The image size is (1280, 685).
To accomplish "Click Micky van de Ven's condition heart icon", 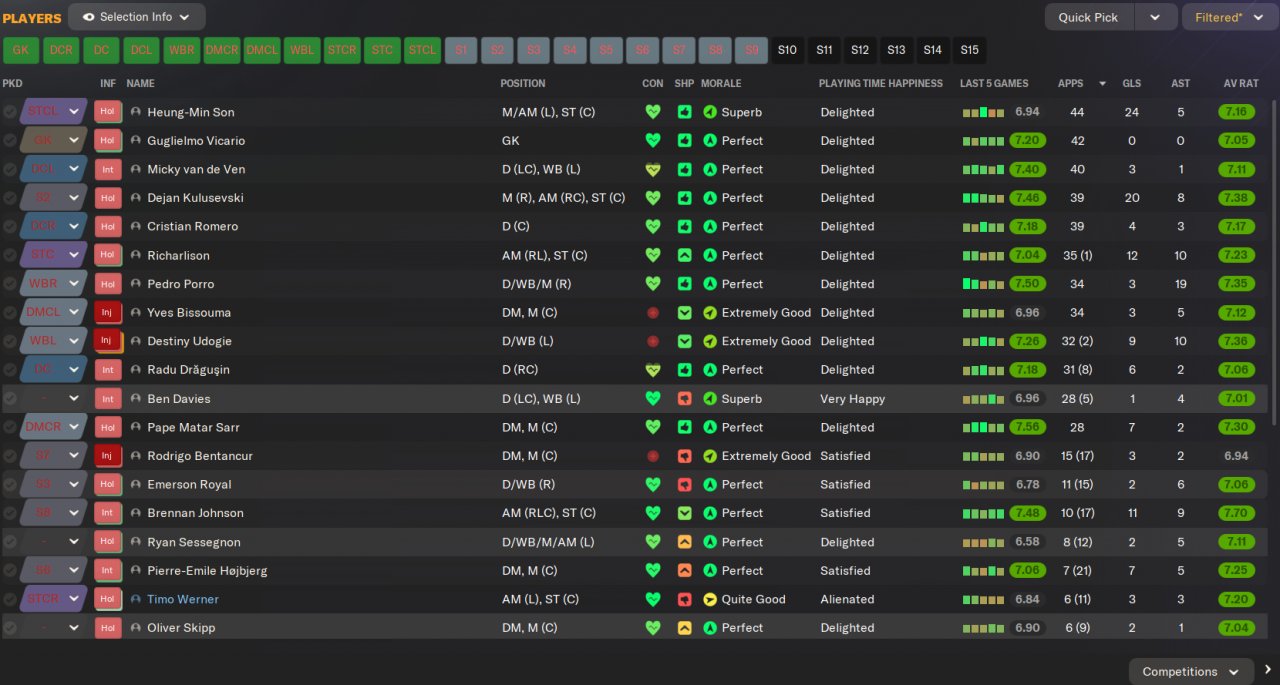I will [653, 169].
